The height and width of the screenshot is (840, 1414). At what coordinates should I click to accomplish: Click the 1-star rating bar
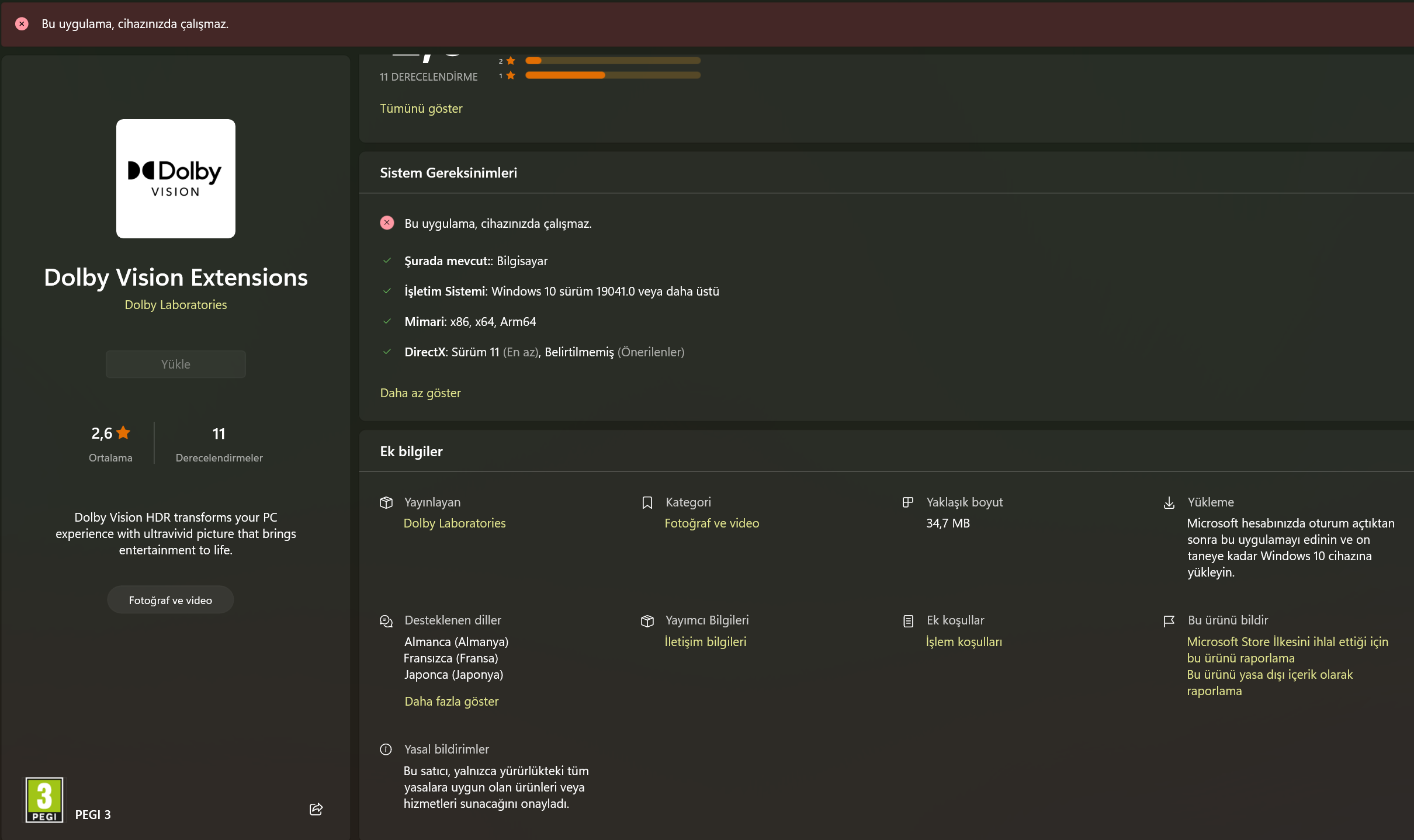613,75
